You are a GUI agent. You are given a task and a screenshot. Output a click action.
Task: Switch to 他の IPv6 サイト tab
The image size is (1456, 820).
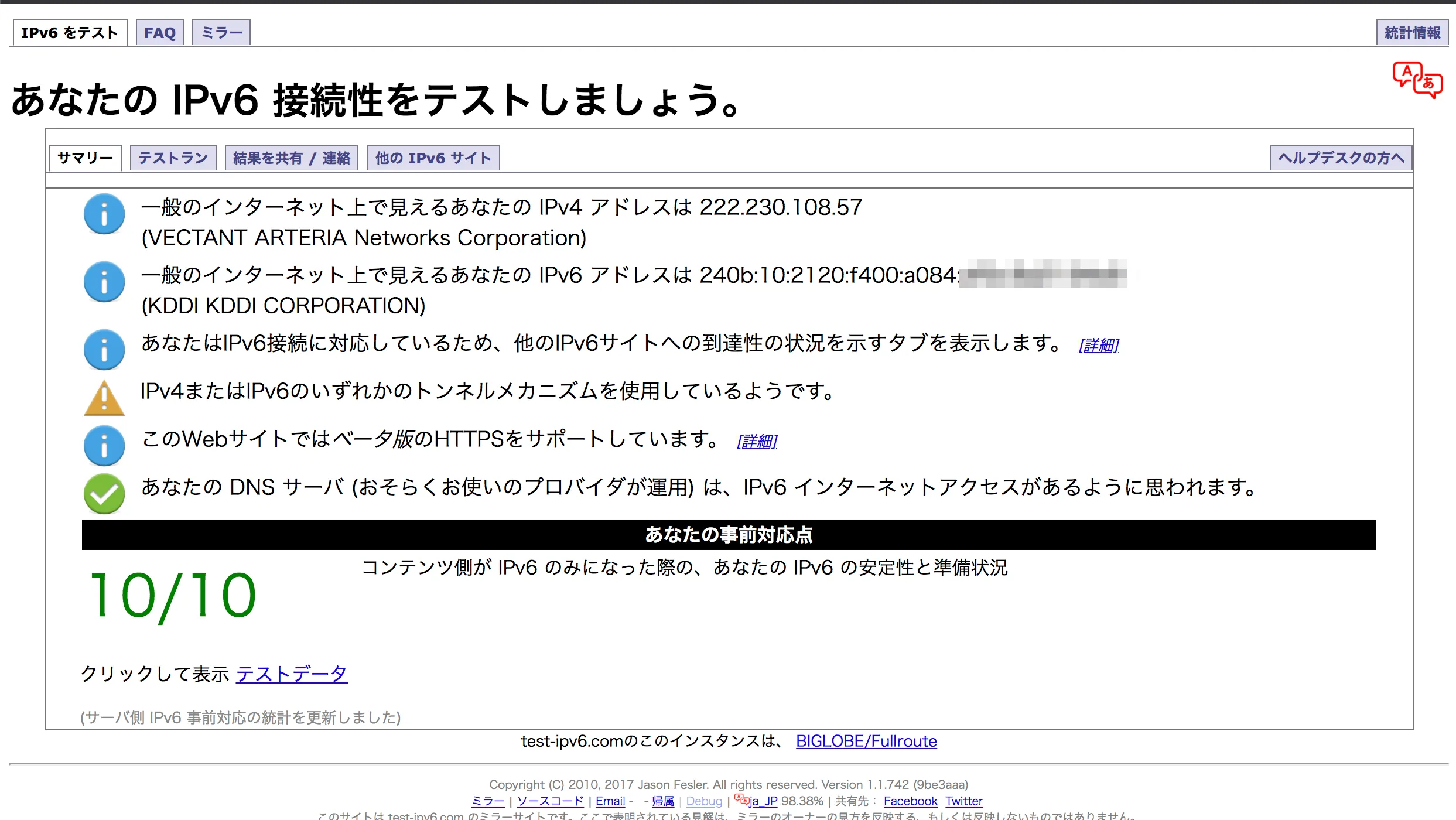pyautogui.click(x=433, y=158)
